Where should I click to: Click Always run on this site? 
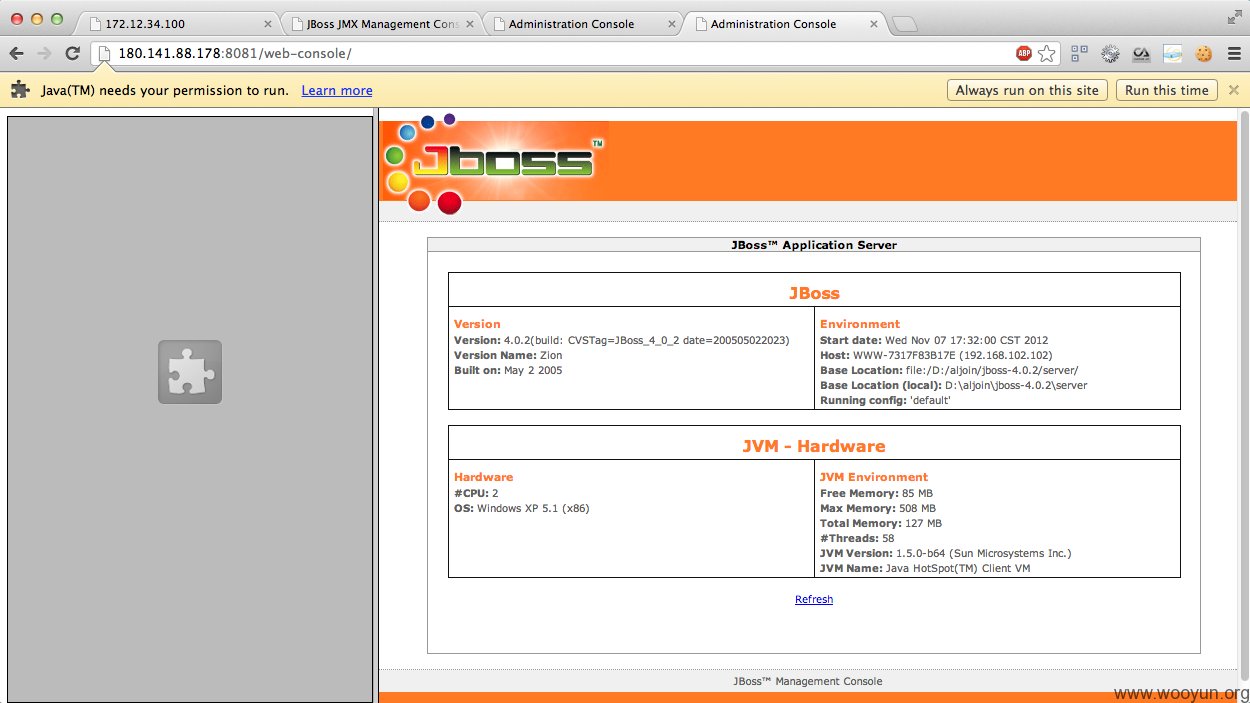point(1027,90)
